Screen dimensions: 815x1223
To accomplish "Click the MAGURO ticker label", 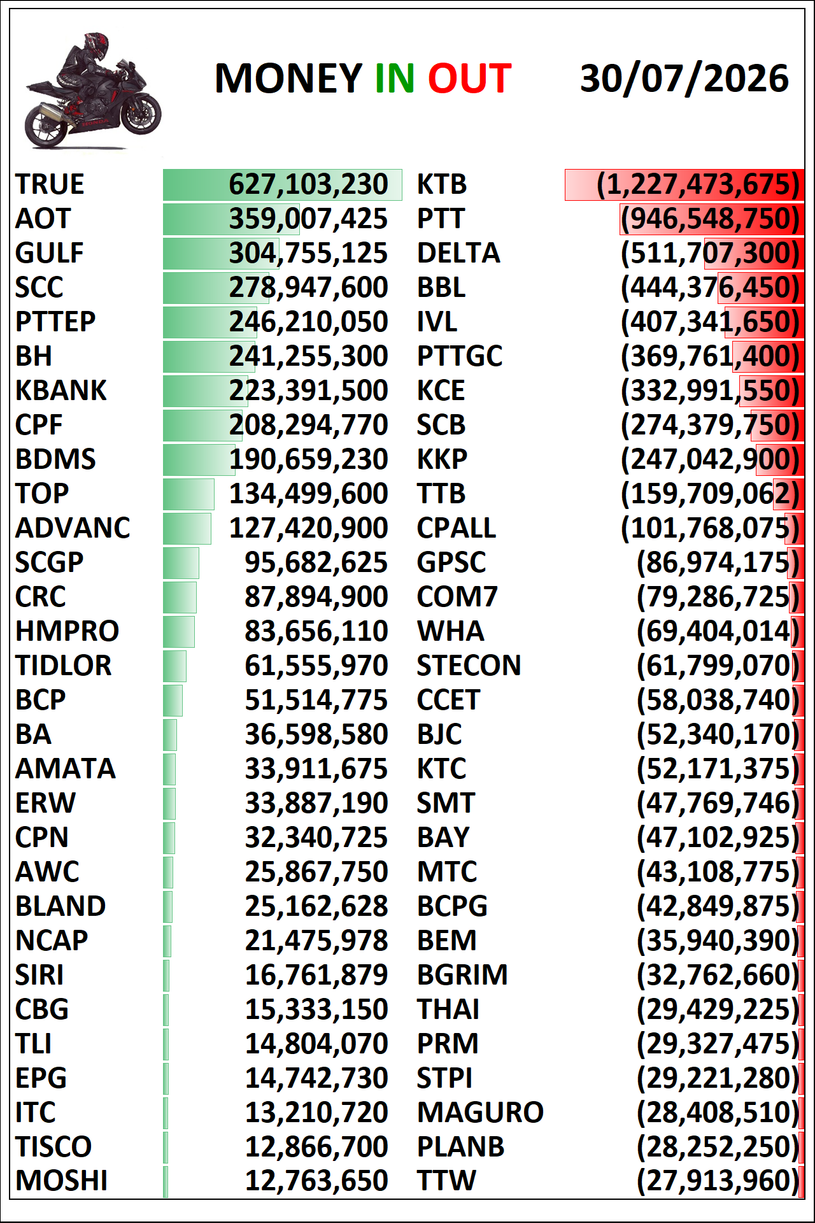I will tap(480, 1112).
